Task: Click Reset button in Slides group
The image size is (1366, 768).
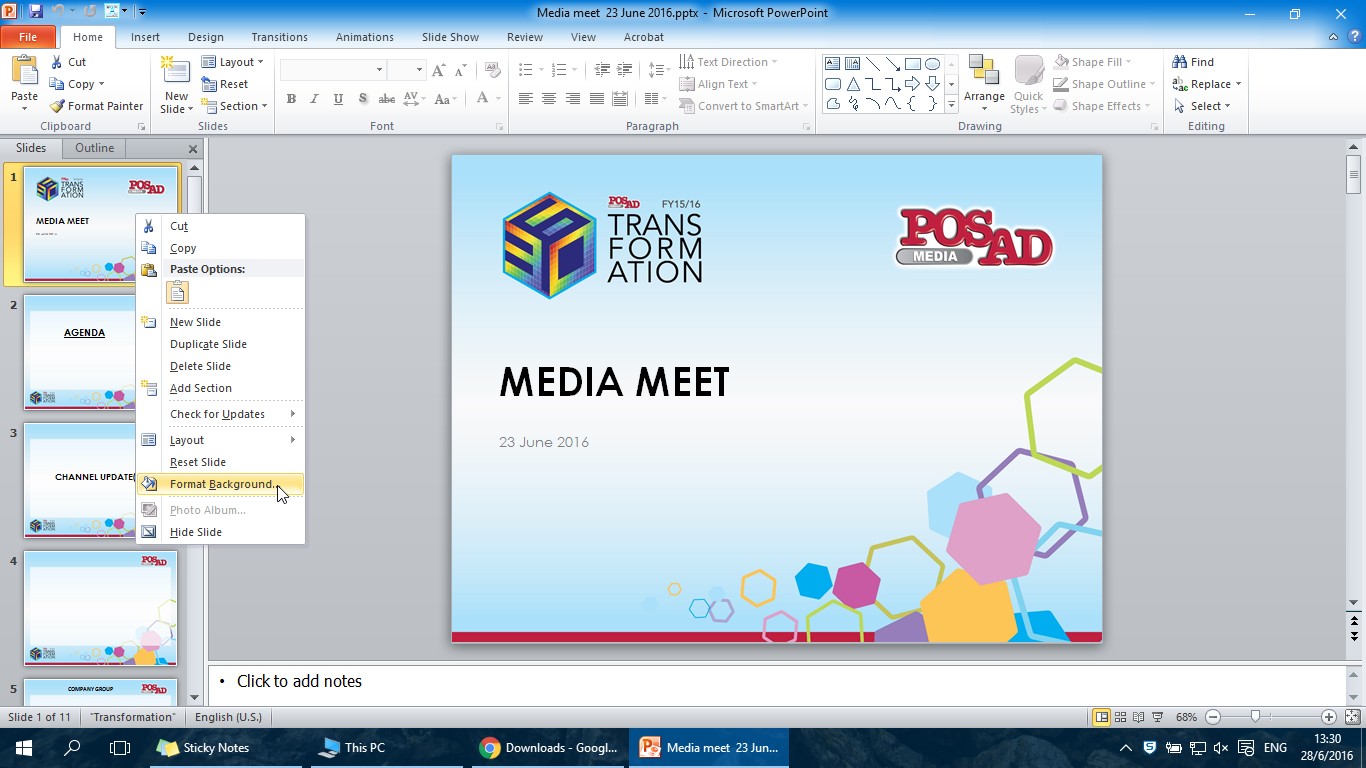Action: [x=225, y=84]
